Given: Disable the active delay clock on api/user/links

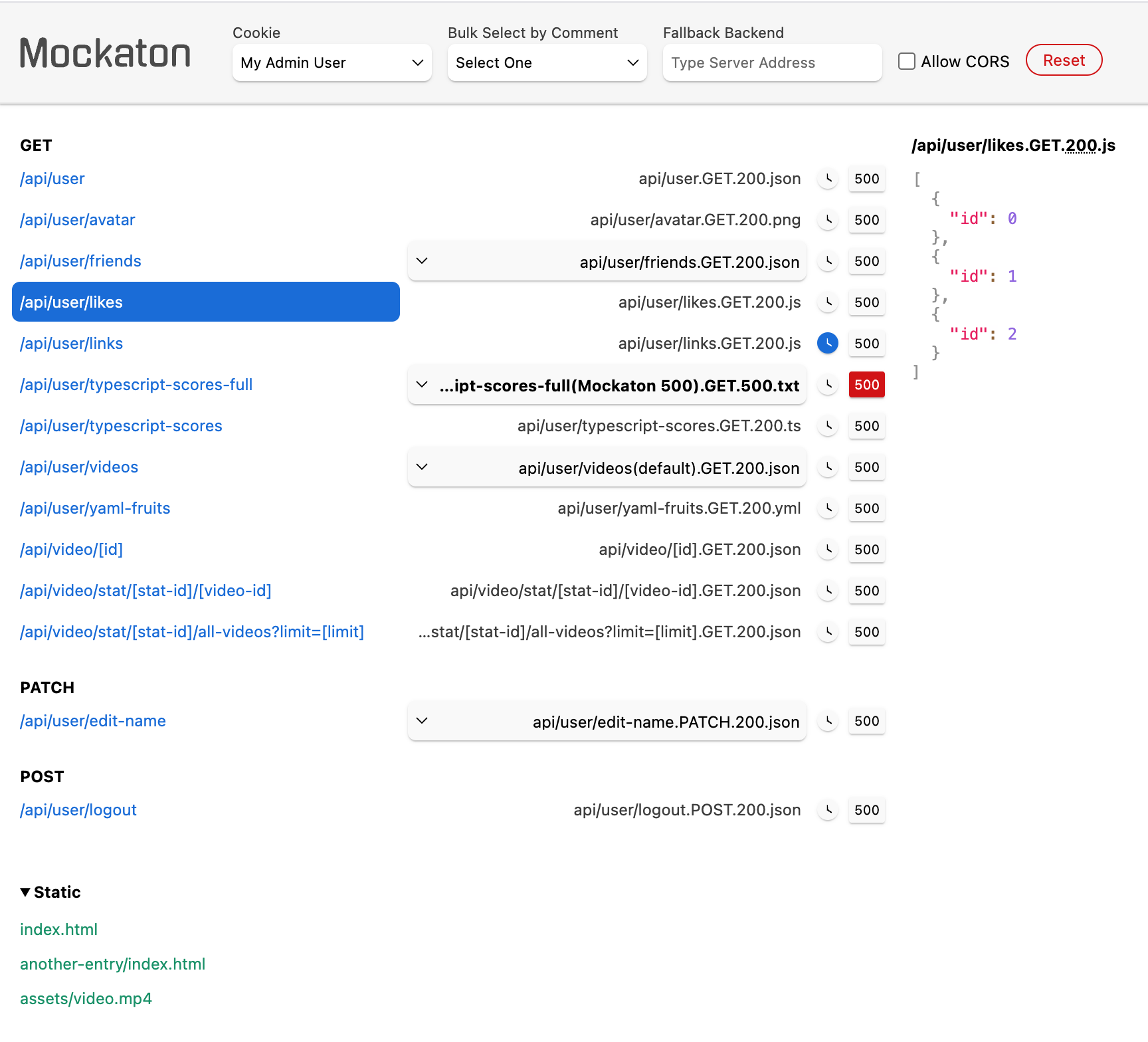Looking at the screenshot, I should pos(828,344).
